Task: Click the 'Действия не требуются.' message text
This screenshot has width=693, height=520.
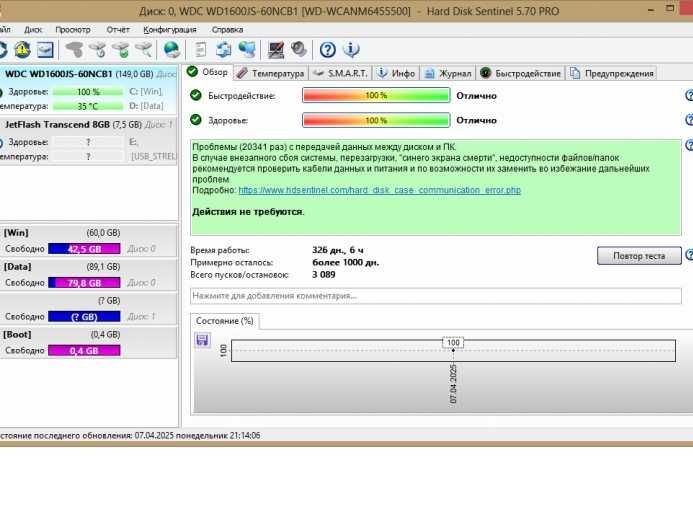Action: [x=248, y=212]
